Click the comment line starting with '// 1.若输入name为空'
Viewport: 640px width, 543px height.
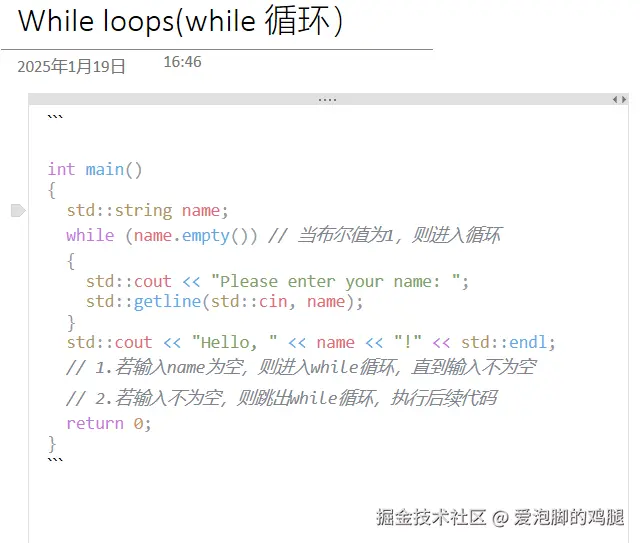click(x=301, y=367)
